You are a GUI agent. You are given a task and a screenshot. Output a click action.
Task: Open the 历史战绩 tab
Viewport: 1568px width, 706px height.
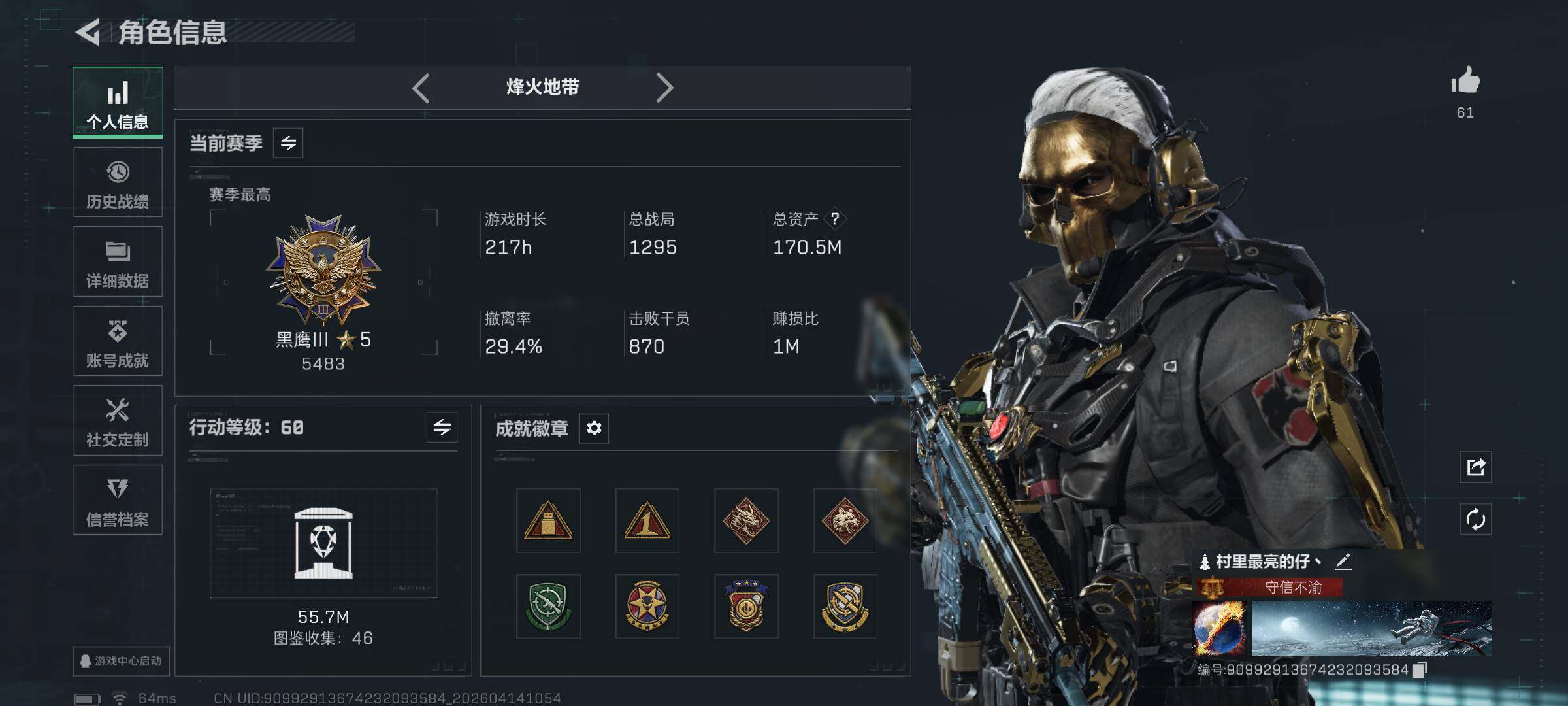click(x=118, y=182)
